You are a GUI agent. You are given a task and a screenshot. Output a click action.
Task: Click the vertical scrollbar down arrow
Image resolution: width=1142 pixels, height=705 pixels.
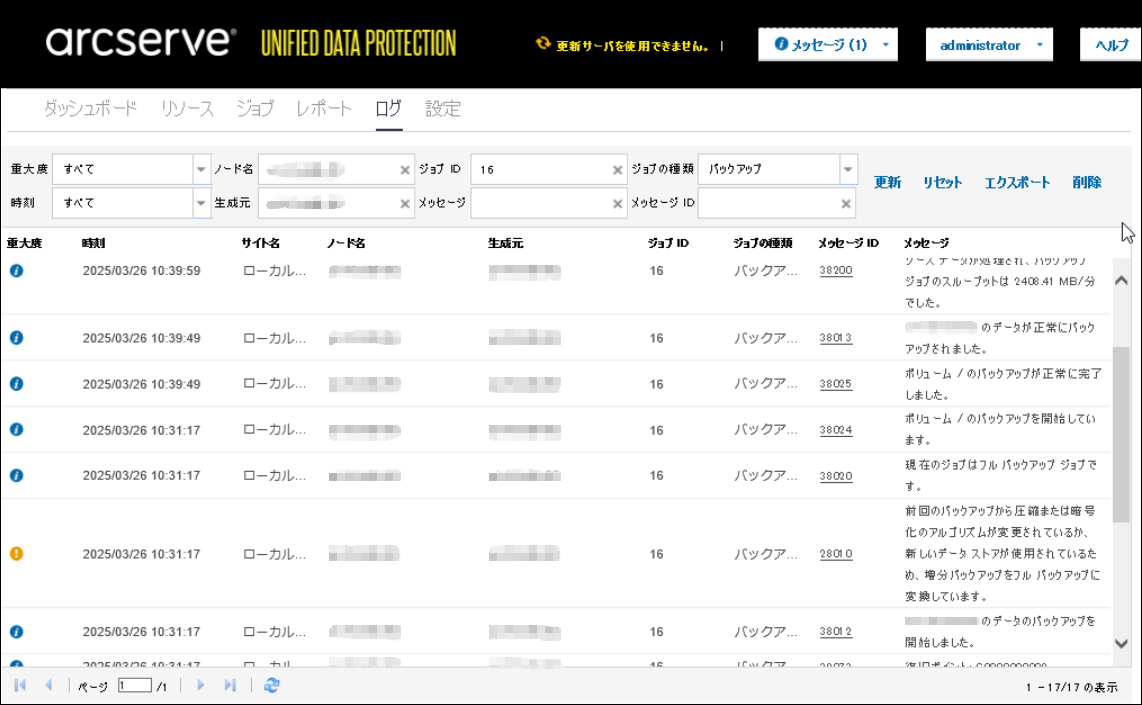[1121, 644]
